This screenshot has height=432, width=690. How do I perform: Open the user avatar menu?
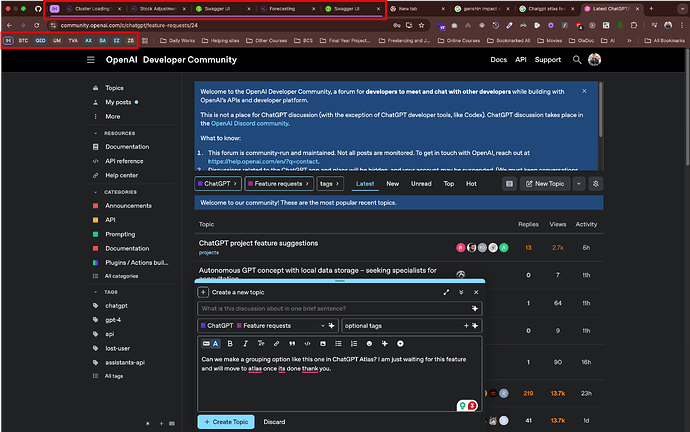coord(594,60)
